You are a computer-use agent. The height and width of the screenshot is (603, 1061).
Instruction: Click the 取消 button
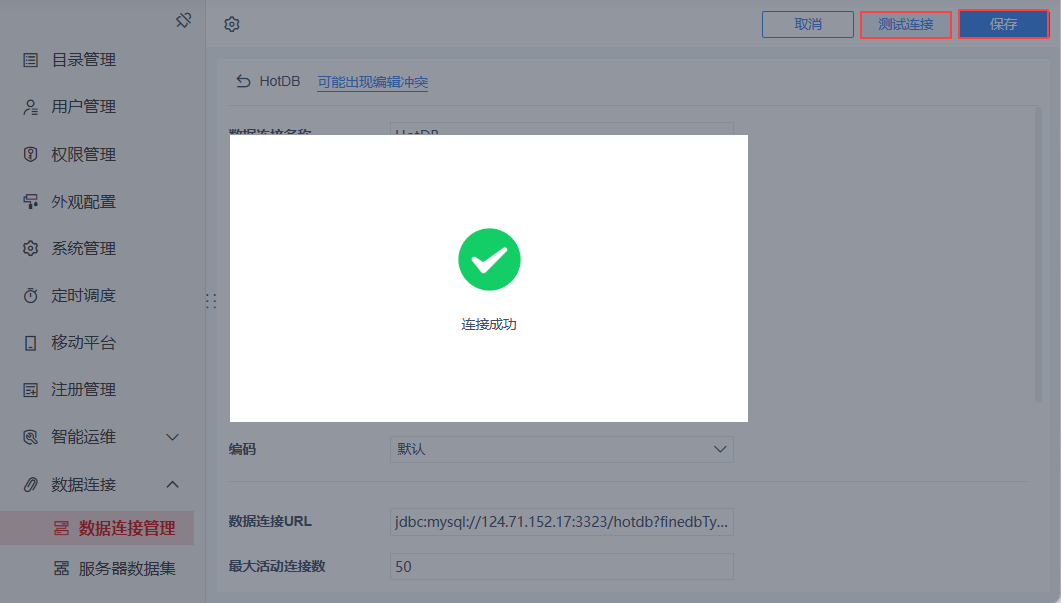point(808,24)
